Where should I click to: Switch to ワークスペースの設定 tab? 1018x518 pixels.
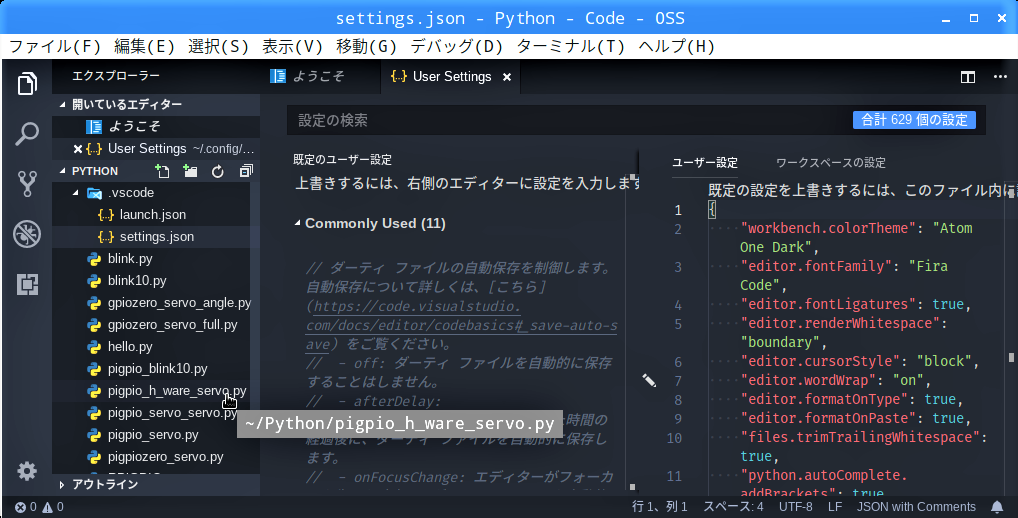[x=830, y=162]
